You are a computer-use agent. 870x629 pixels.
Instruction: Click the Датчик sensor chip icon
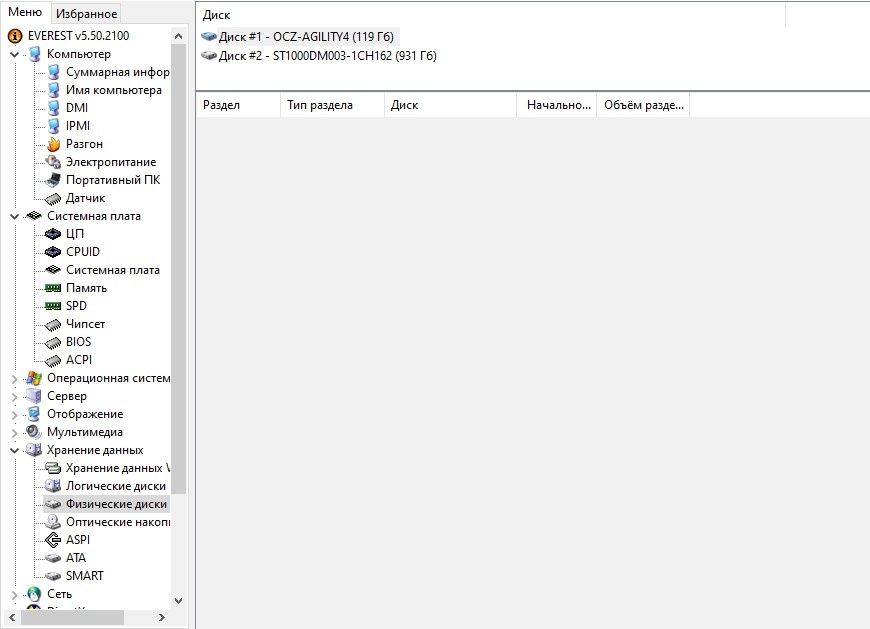53,199
